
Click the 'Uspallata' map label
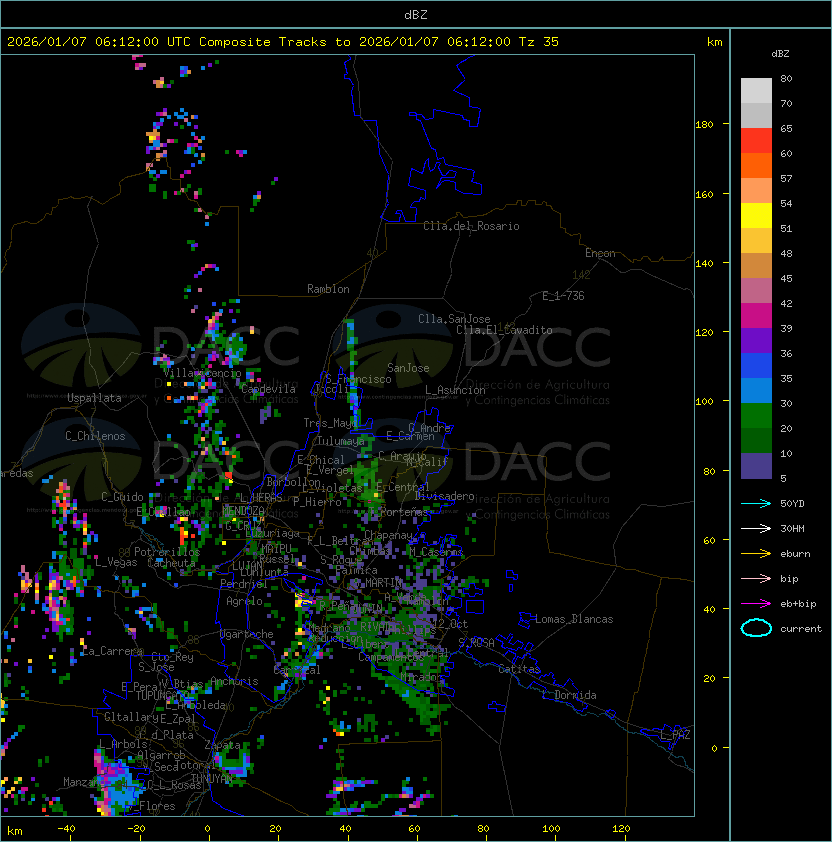[94, 398]
